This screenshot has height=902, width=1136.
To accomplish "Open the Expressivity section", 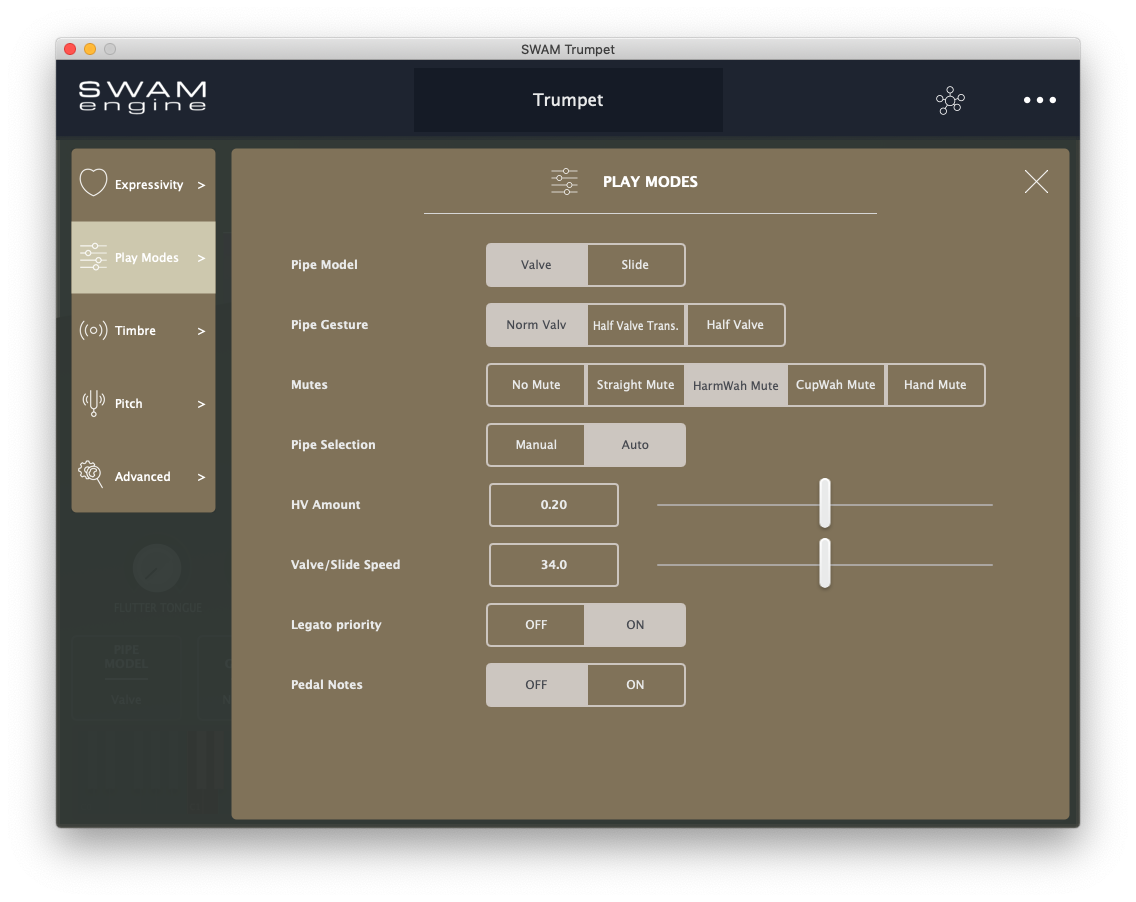I will pos(143,185).
